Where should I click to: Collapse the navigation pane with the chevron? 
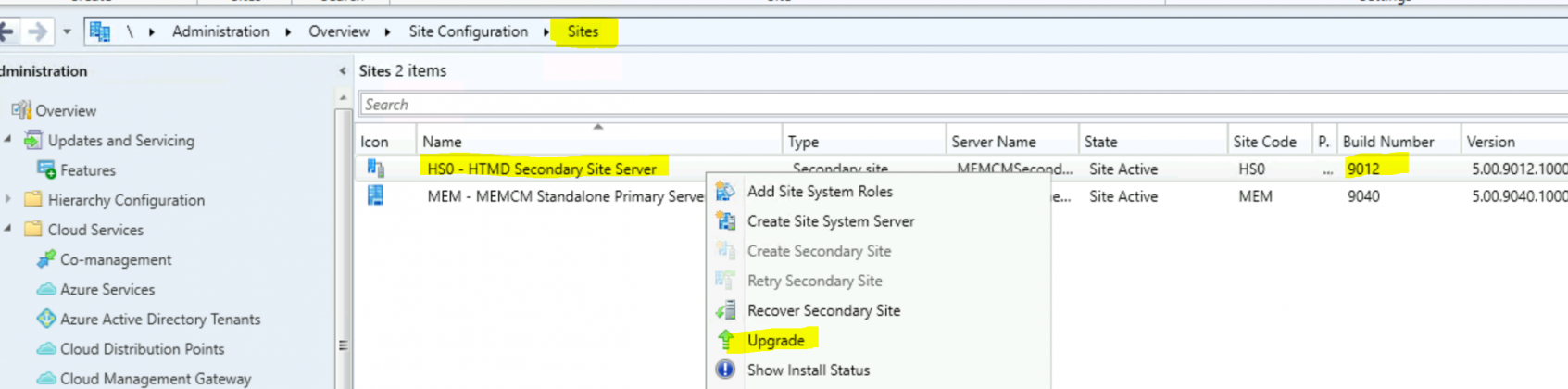(343, 71)
